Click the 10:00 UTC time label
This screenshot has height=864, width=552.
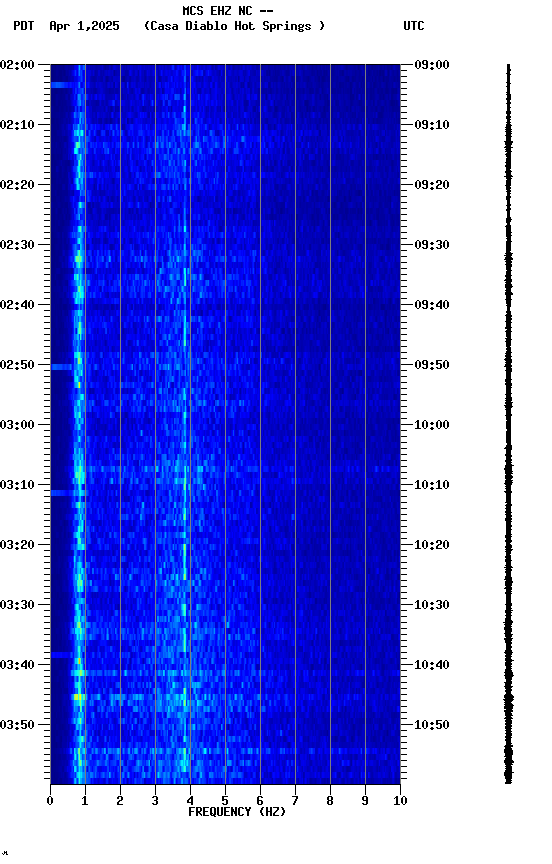point(432,425)
